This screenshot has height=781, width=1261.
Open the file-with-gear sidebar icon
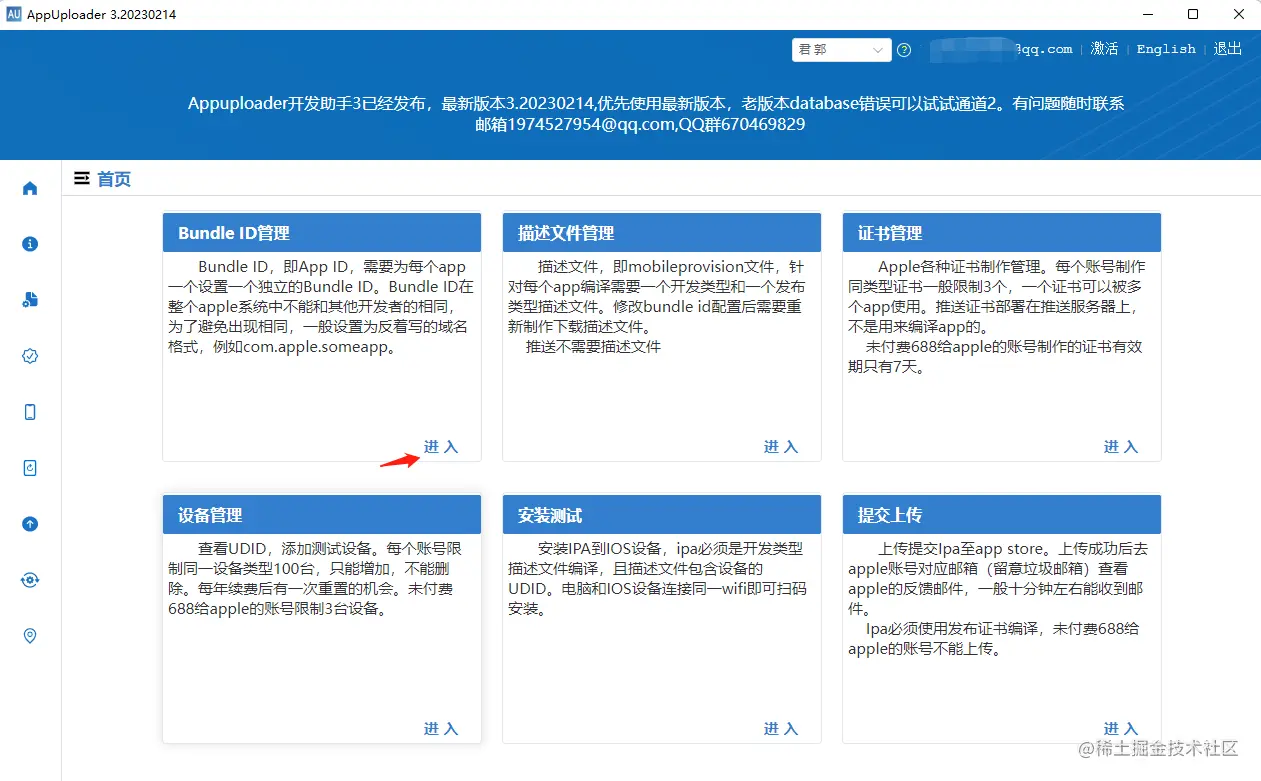[30, 300]
